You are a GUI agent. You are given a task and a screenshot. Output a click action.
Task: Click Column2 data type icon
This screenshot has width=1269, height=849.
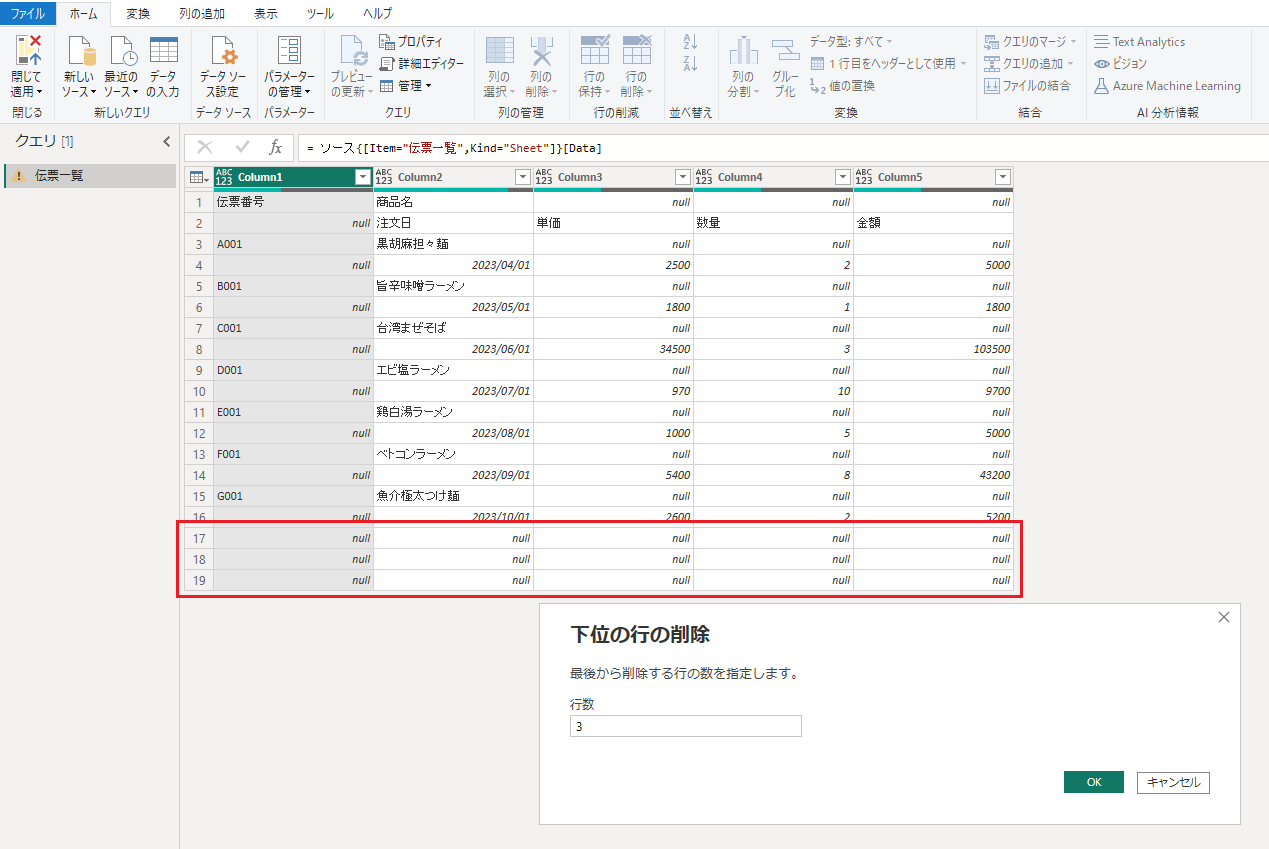pos(383,177)
